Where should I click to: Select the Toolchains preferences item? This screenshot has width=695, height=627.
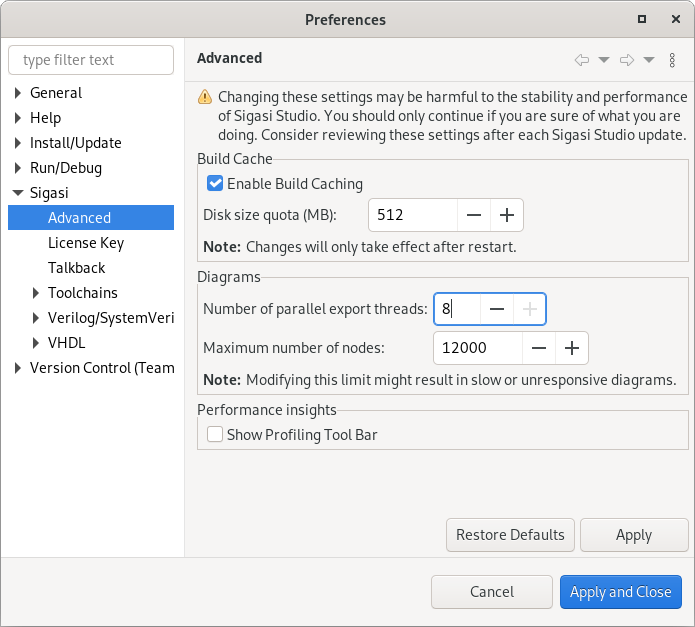[83, 292]
